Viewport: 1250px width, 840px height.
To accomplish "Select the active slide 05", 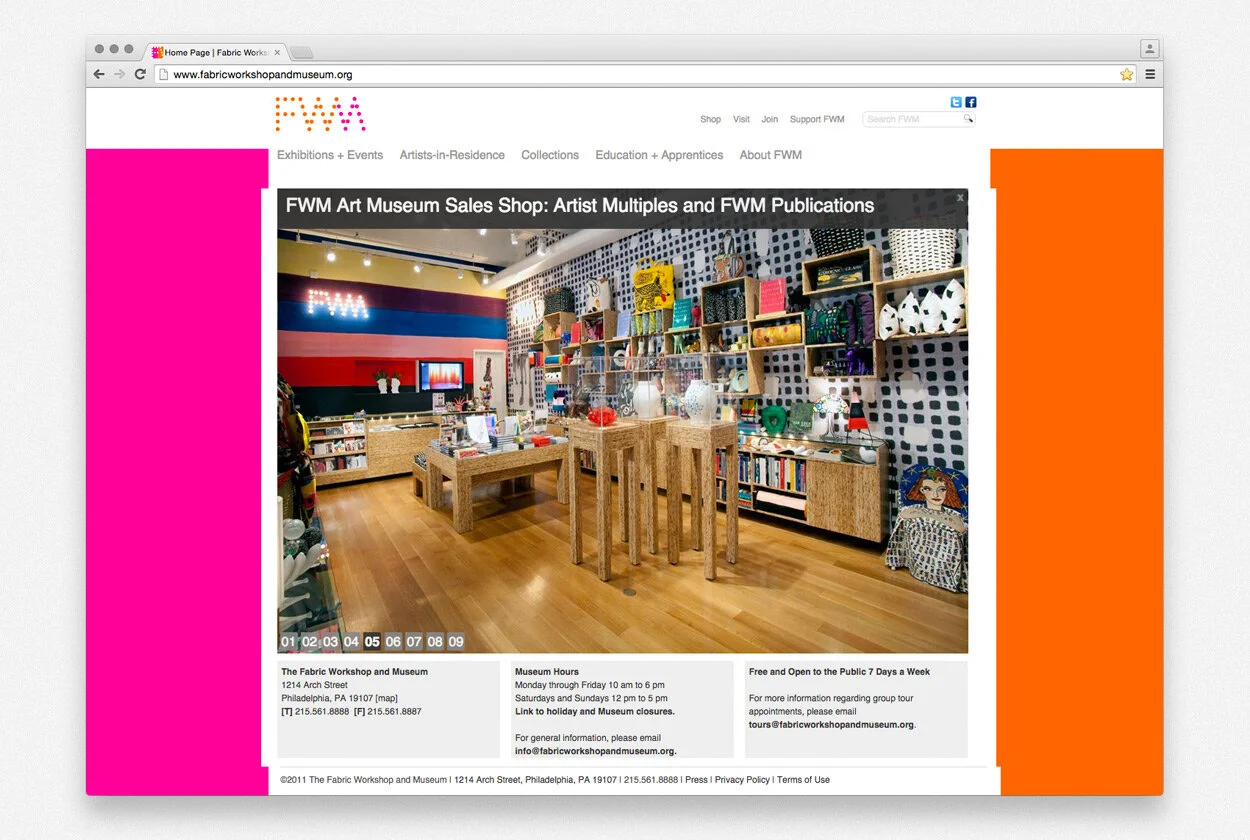I will 372,642.
